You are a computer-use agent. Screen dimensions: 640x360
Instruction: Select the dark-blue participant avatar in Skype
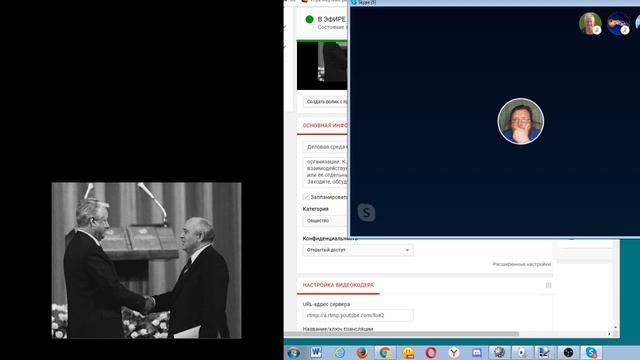[x=618, y=23]
